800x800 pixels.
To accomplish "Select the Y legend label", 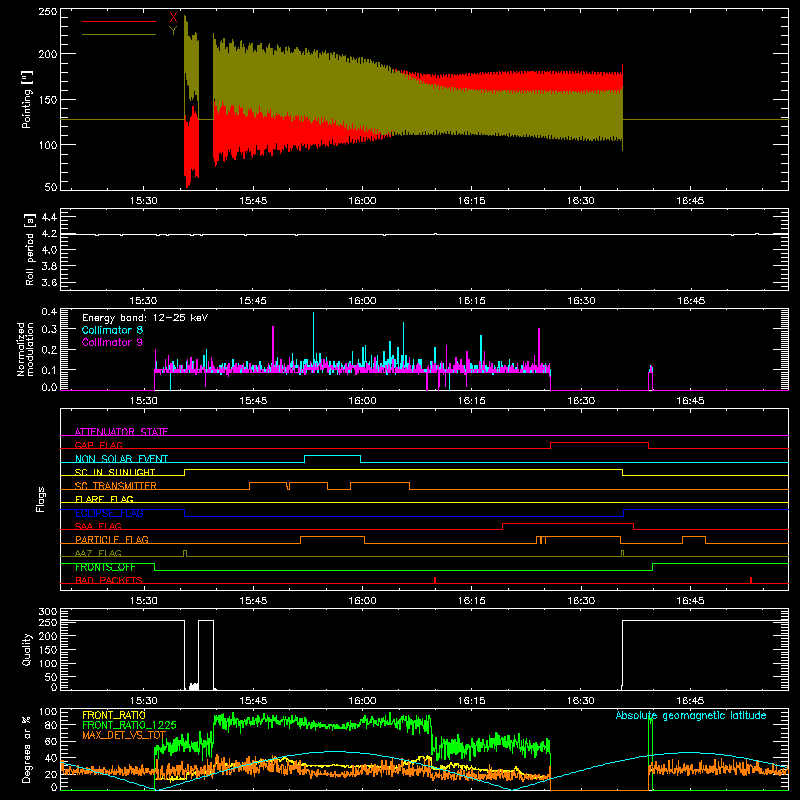I will (173, 31).
